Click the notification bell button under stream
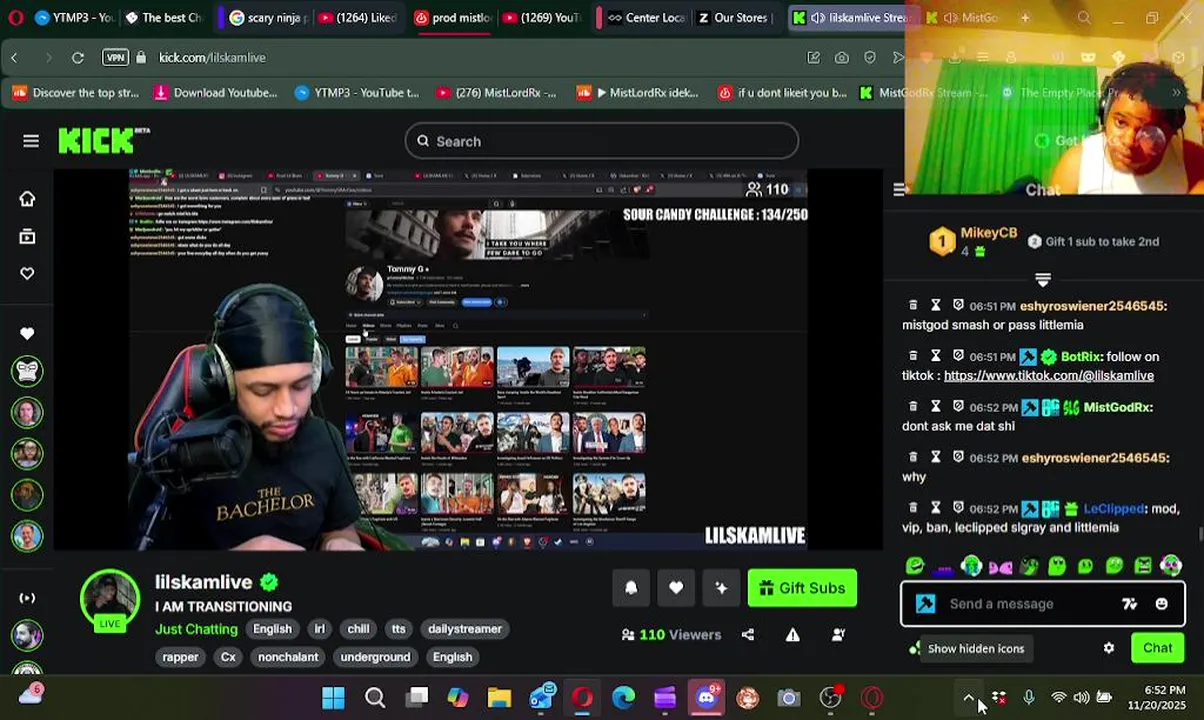Viewport: 1204px width, 720px height. [x=631, y=588]
